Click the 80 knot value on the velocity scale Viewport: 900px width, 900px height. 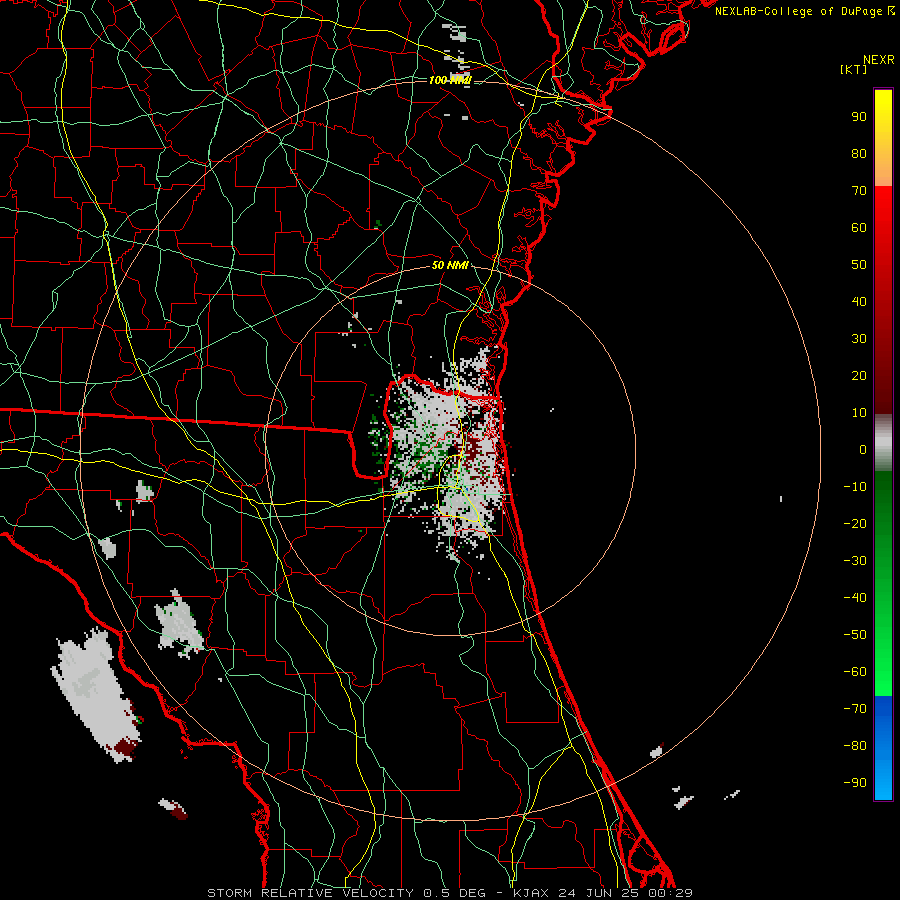coord(859,154)
